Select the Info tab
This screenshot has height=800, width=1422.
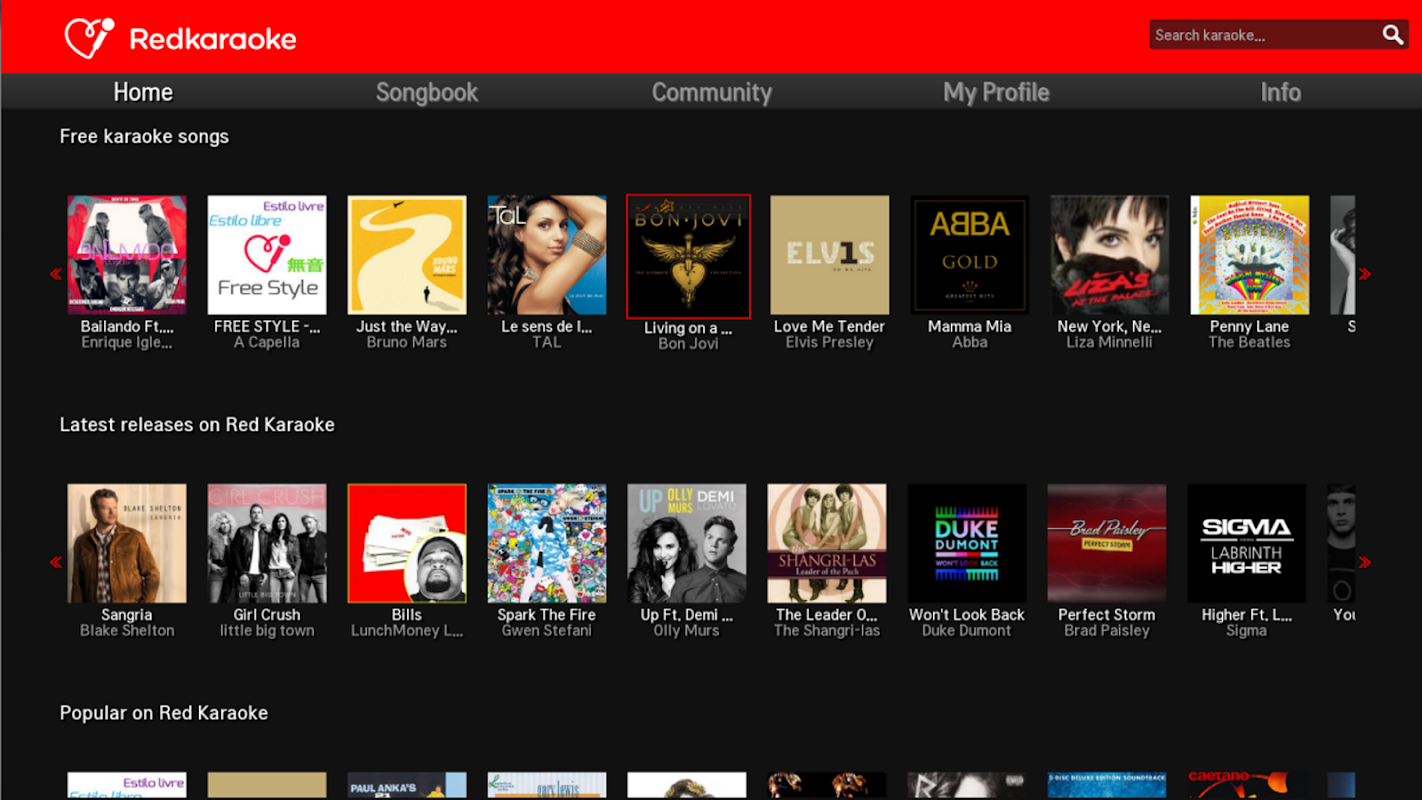pyautogui.click(x=1281, y=92)
